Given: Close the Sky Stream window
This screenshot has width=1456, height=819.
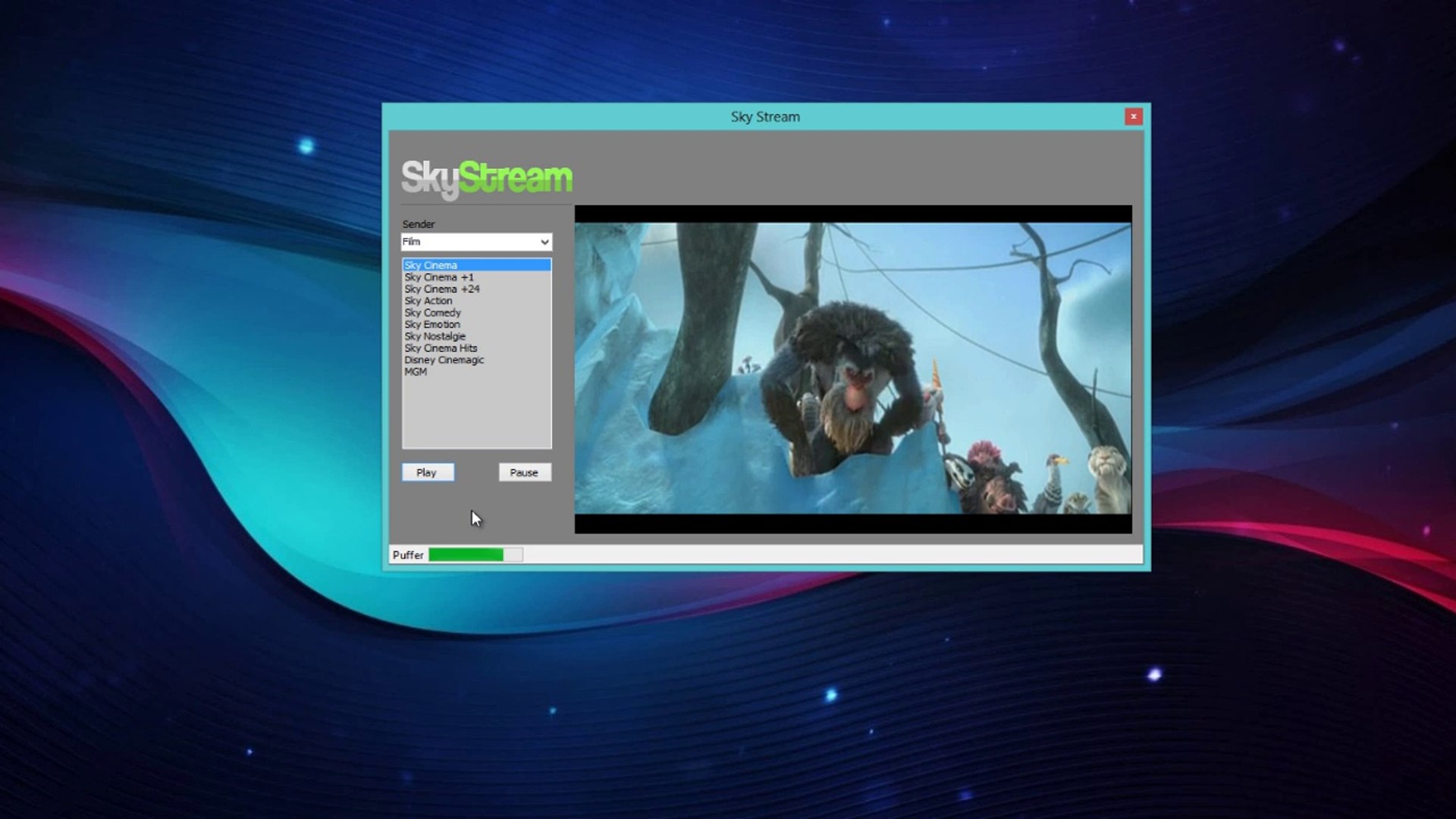Looking at the screenshot, I should pos(1133,117).
